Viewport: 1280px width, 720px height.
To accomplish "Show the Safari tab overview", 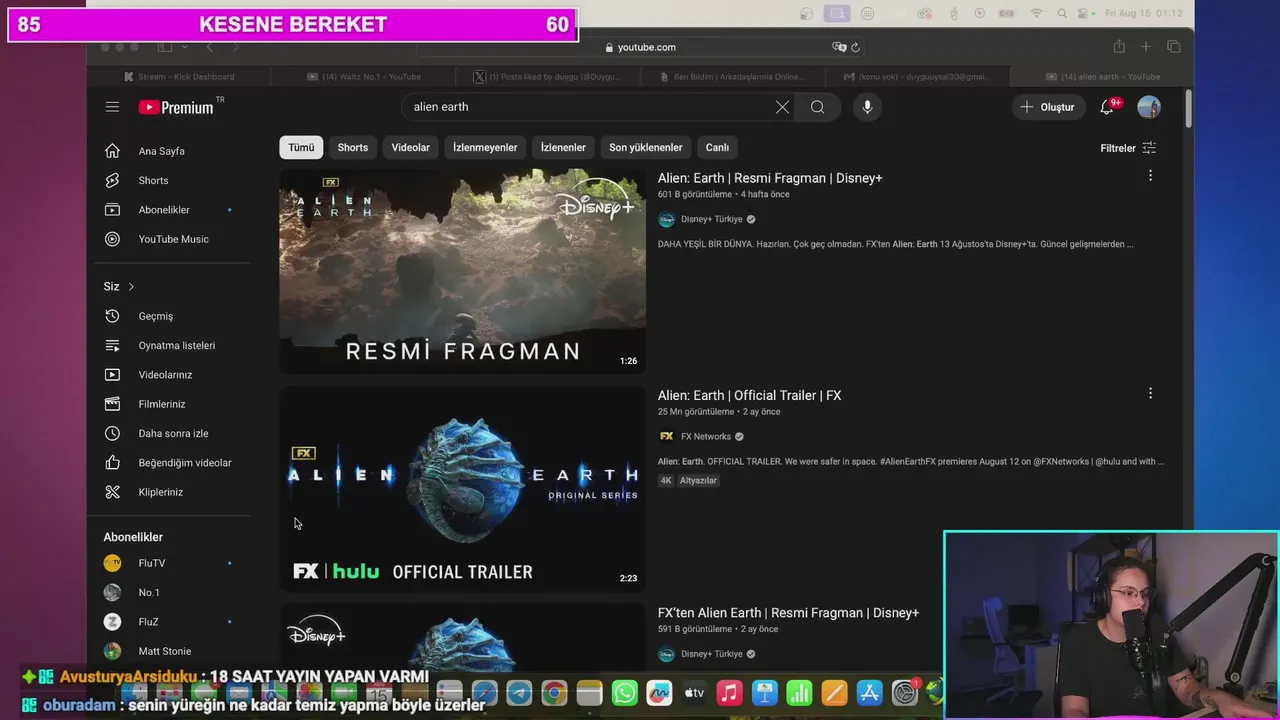I will [1173, 47].
